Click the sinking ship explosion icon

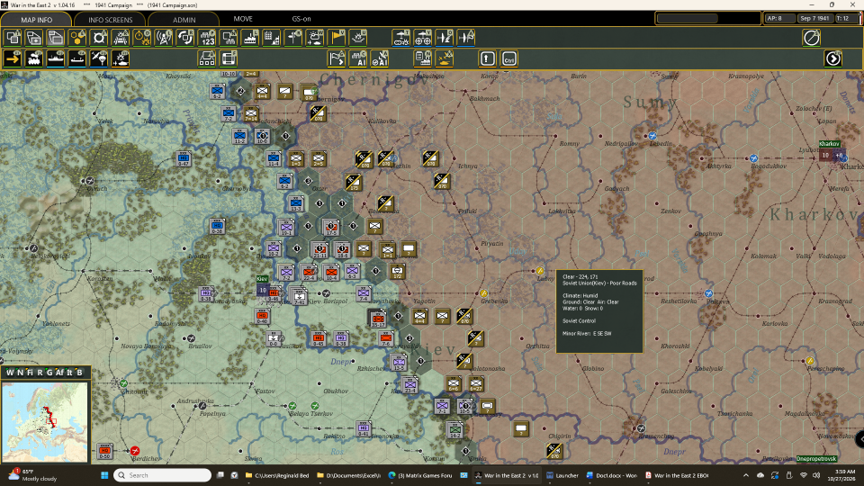pyautogui.click(x=358, y=37)
